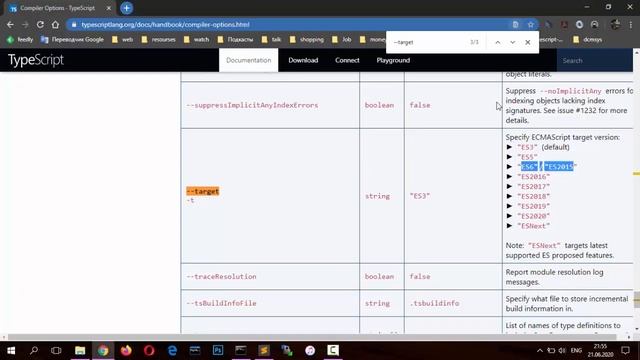The height and width of the screenshot is (360, 640).
Task: Open Sublime Text from taskbar
Action: (x=264, y=351)
